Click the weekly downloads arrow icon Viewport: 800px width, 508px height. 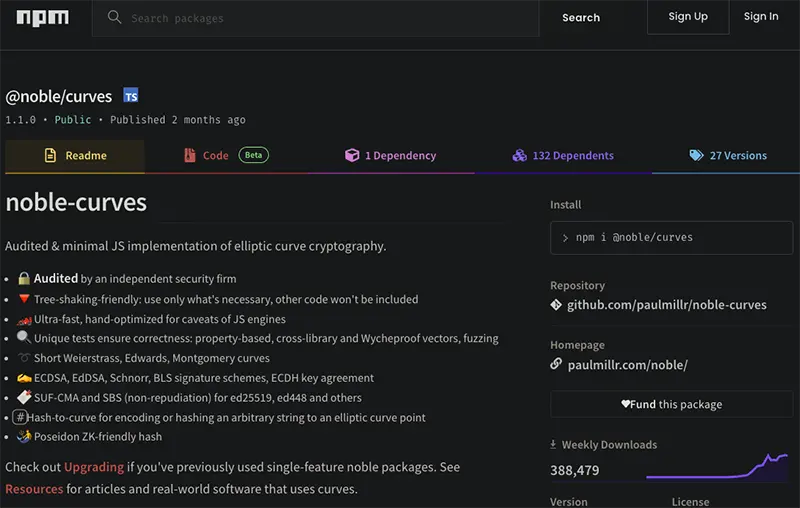553,444
